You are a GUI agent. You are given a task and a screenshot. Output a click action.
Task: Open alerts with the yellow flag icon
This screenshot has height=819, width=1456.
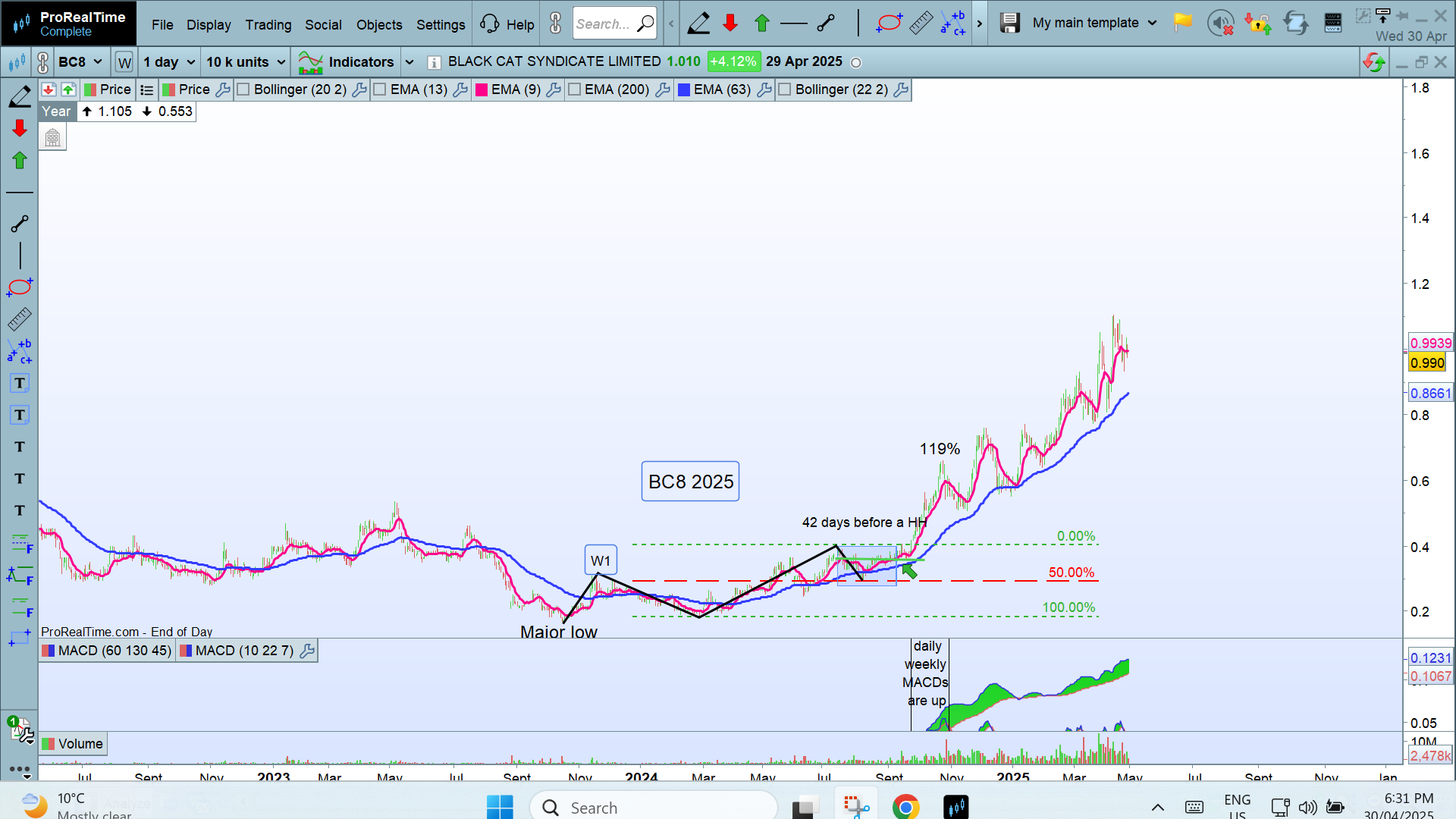pyautogui.click(x=1182, y=23)
